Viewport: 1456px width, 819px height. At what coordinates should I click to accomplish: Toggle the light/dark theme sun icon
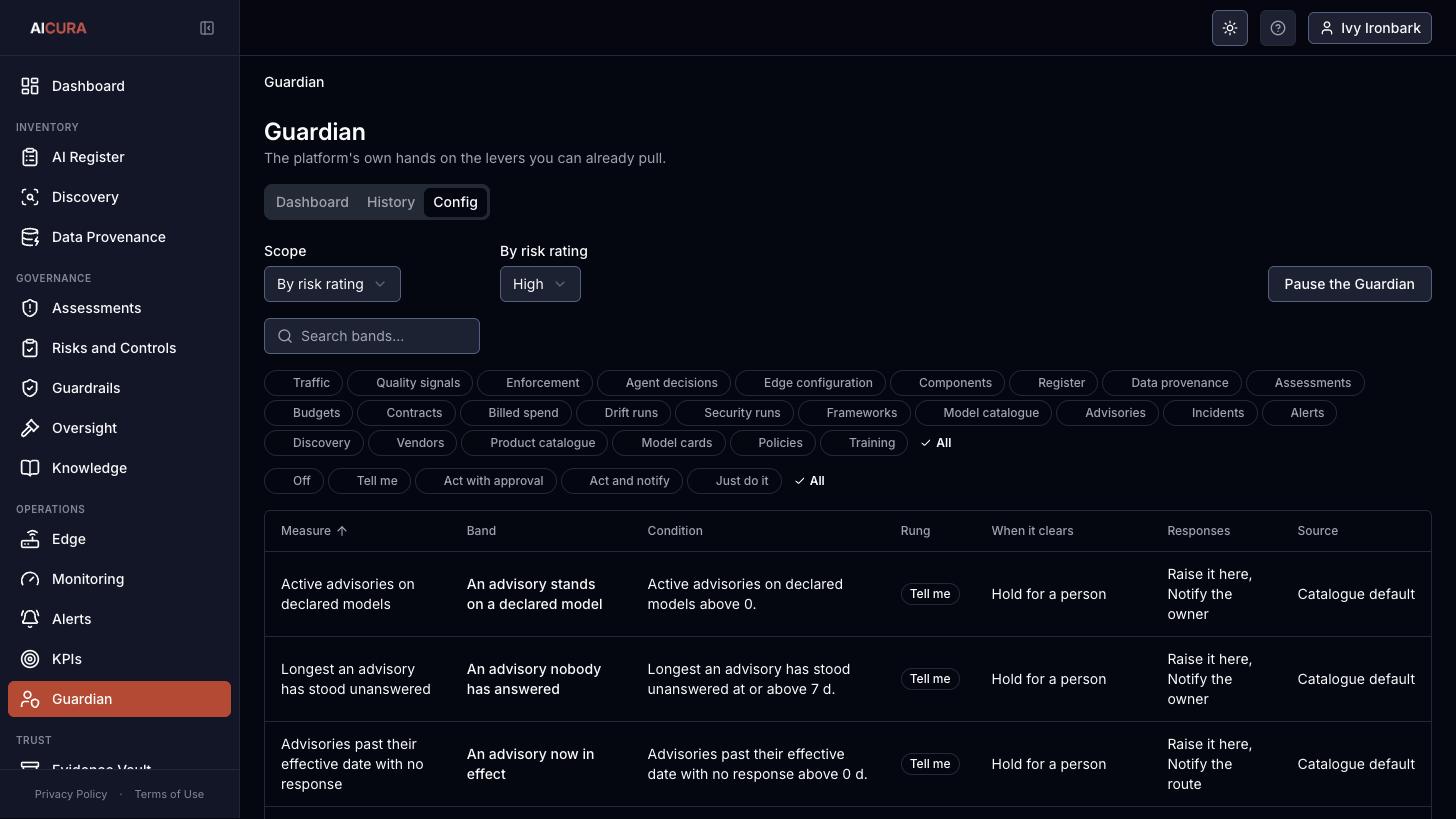pos(1230,28)
